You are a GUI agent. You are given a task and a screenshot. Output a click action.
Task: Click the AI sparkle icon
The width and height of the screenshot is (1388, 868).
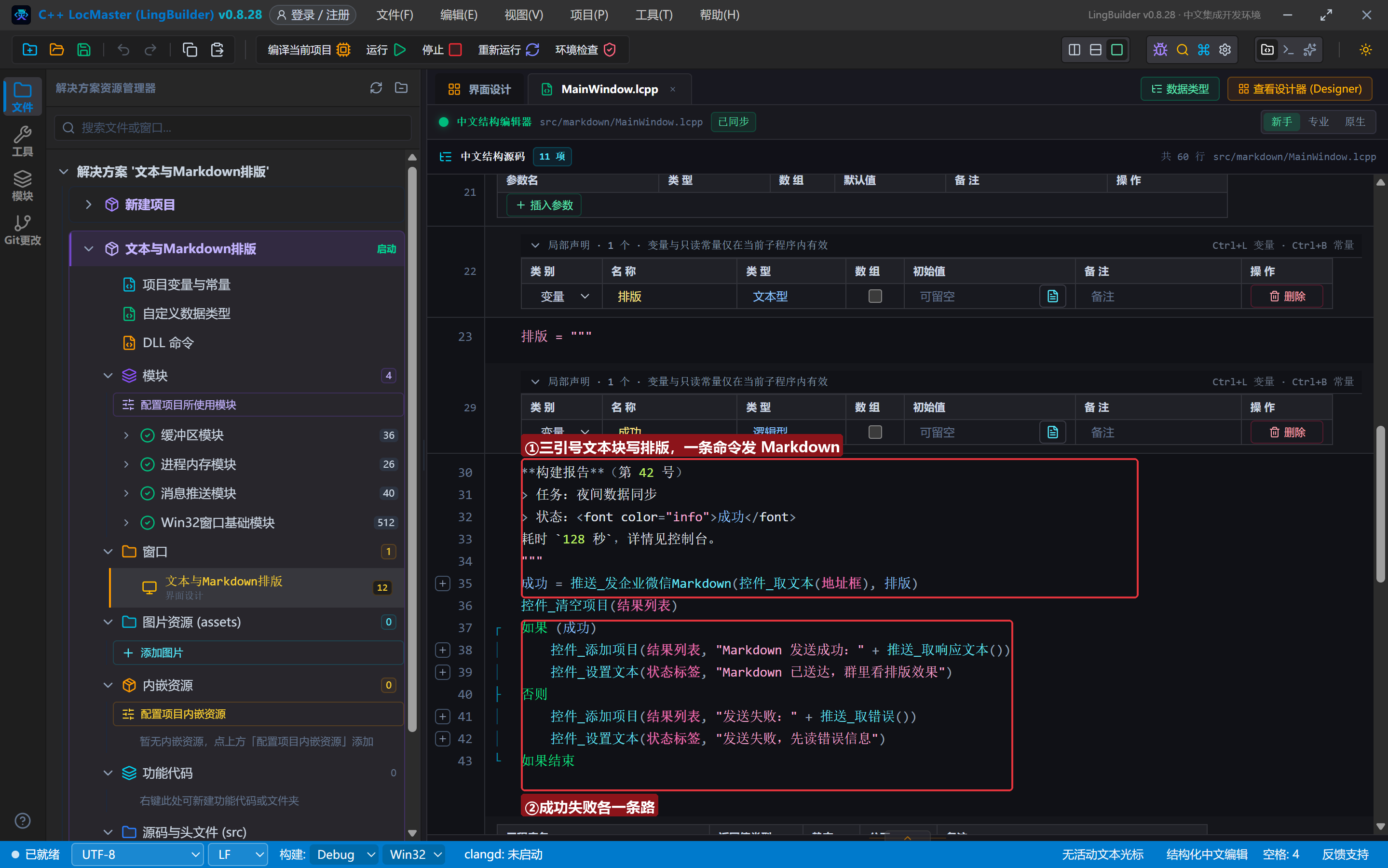1309,50
